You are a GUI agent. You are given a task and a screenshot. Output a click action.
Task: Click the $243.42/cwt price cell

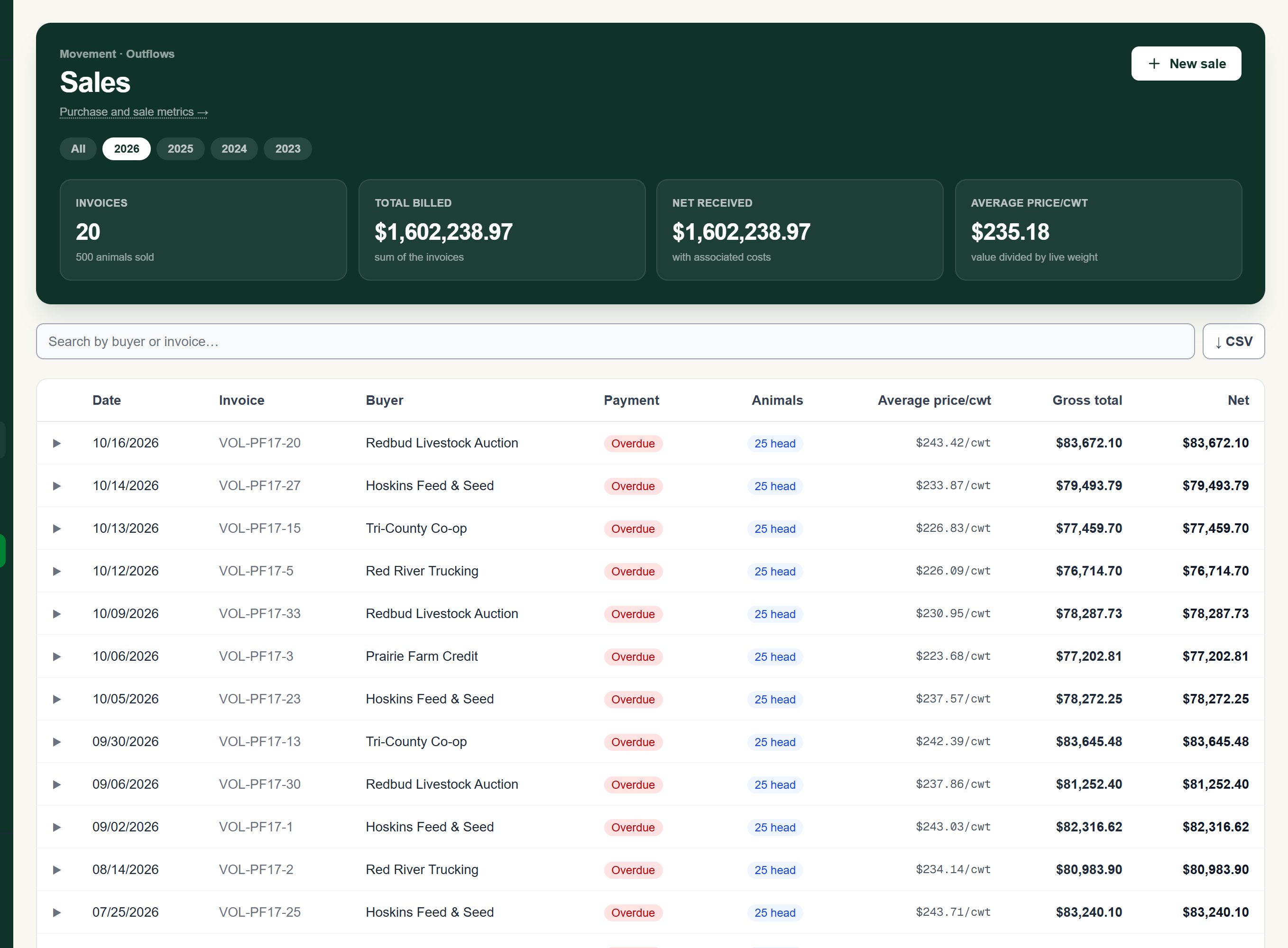pyautogui.click(x=953, y=443)
